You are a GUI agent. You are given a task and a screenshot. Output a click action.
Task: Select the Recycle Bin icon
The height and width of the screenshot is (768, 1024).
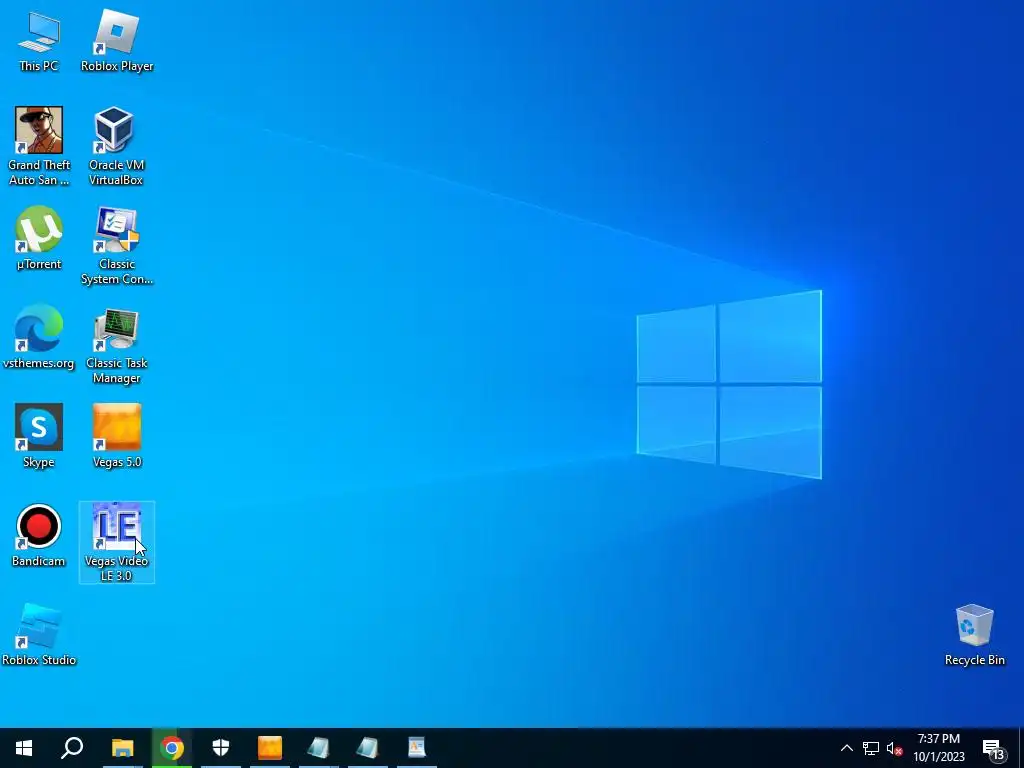[974, 635]
